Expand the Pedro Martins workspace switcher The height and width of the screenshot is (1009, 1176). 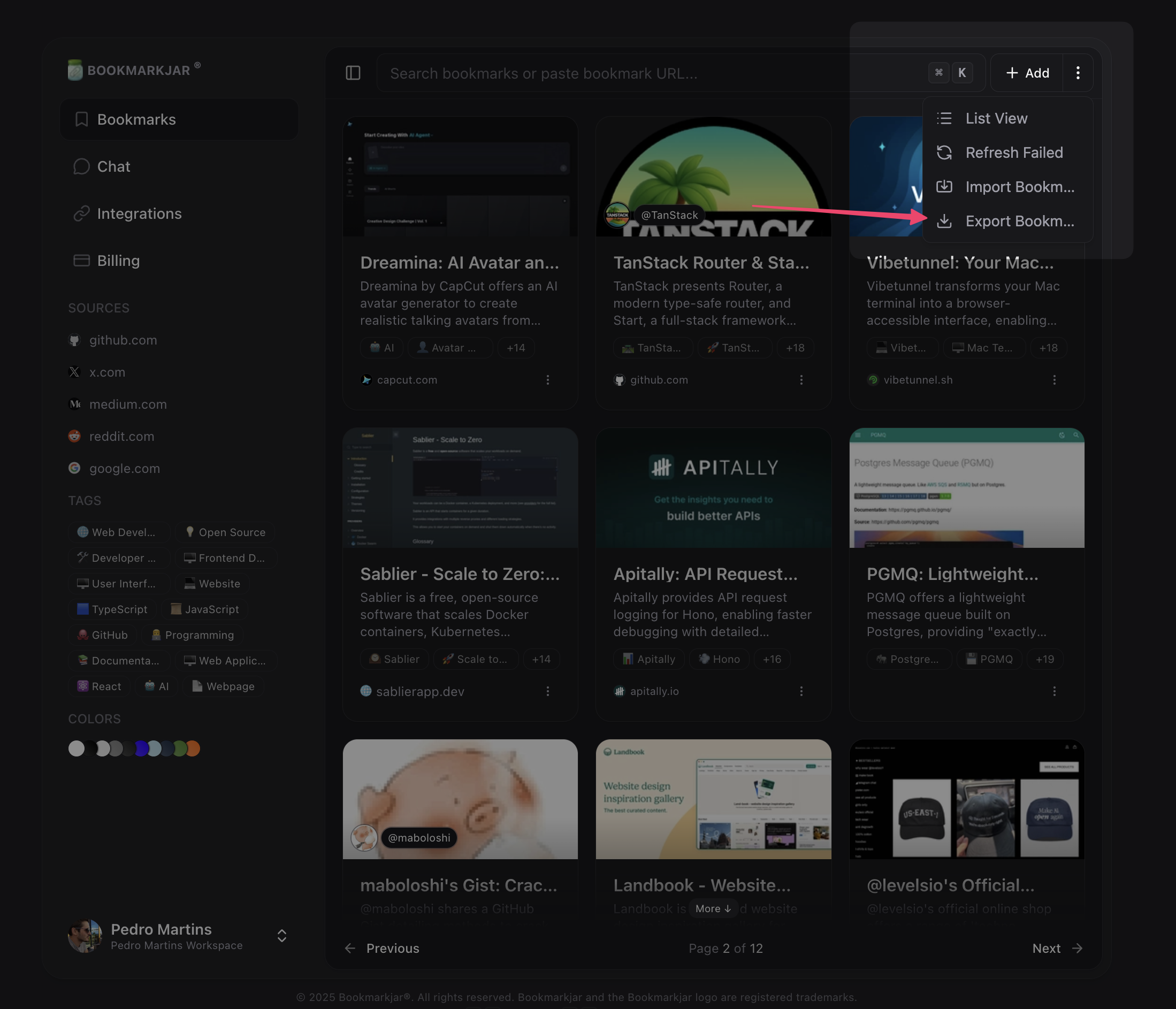click(x=281, y=936)
